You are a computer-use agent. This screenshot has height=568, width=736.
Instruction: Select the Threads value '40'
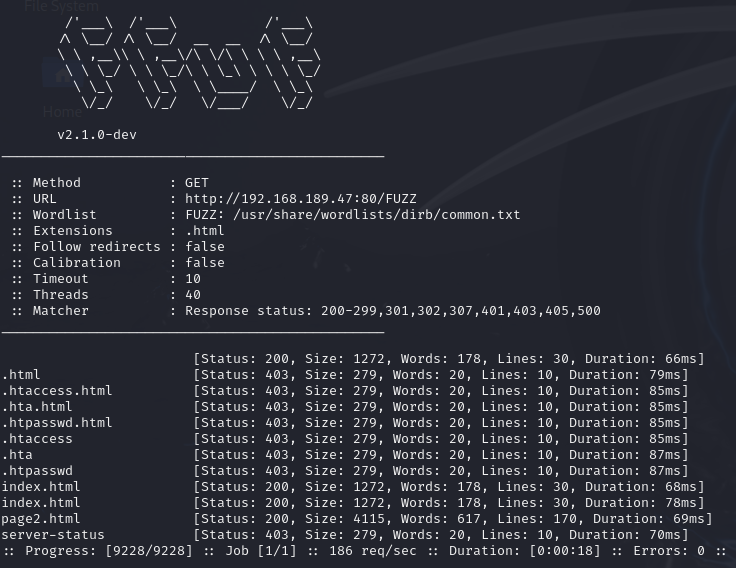click(x=193, y=295)
